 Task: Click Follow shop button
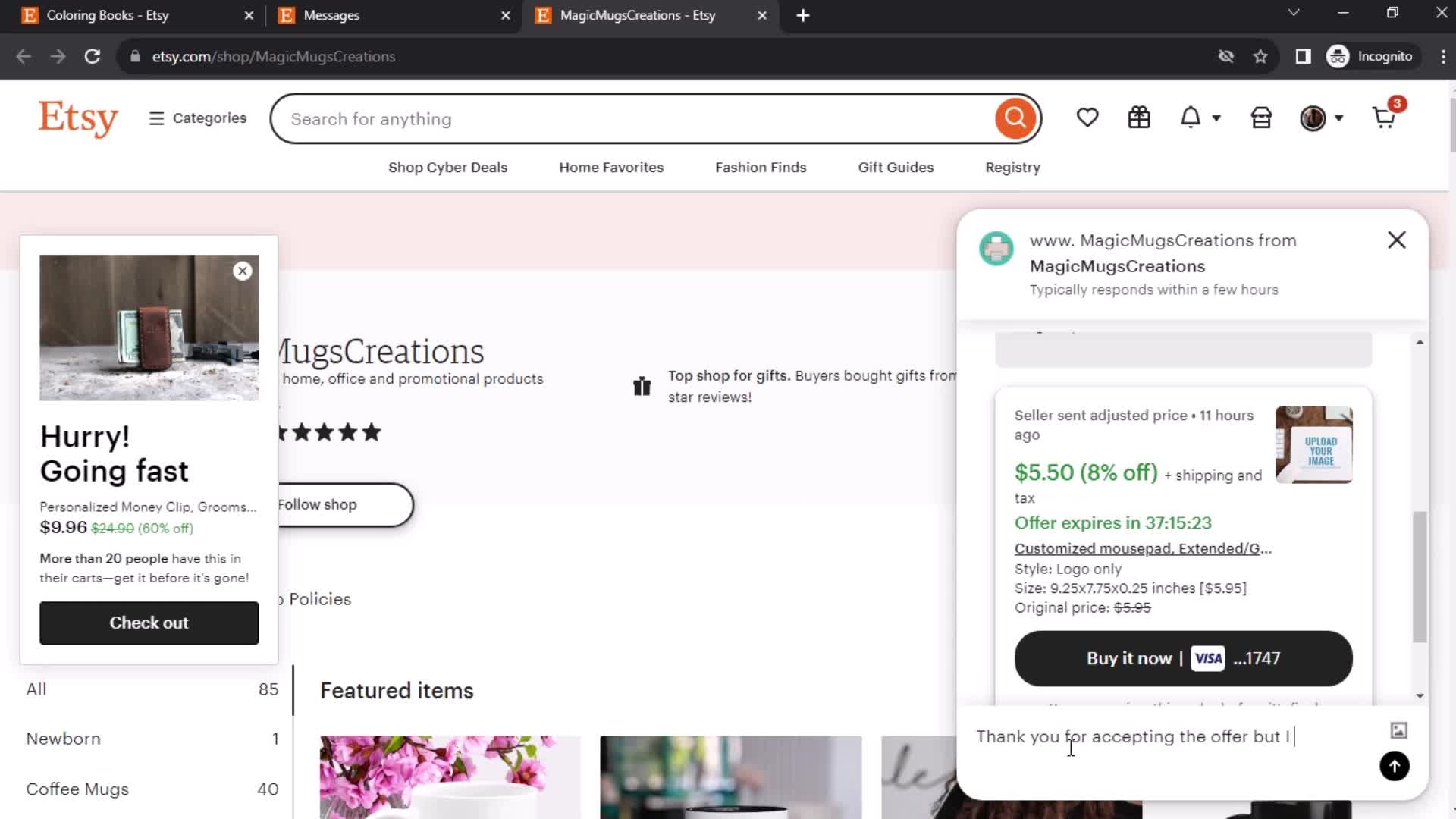pos(345,505)
